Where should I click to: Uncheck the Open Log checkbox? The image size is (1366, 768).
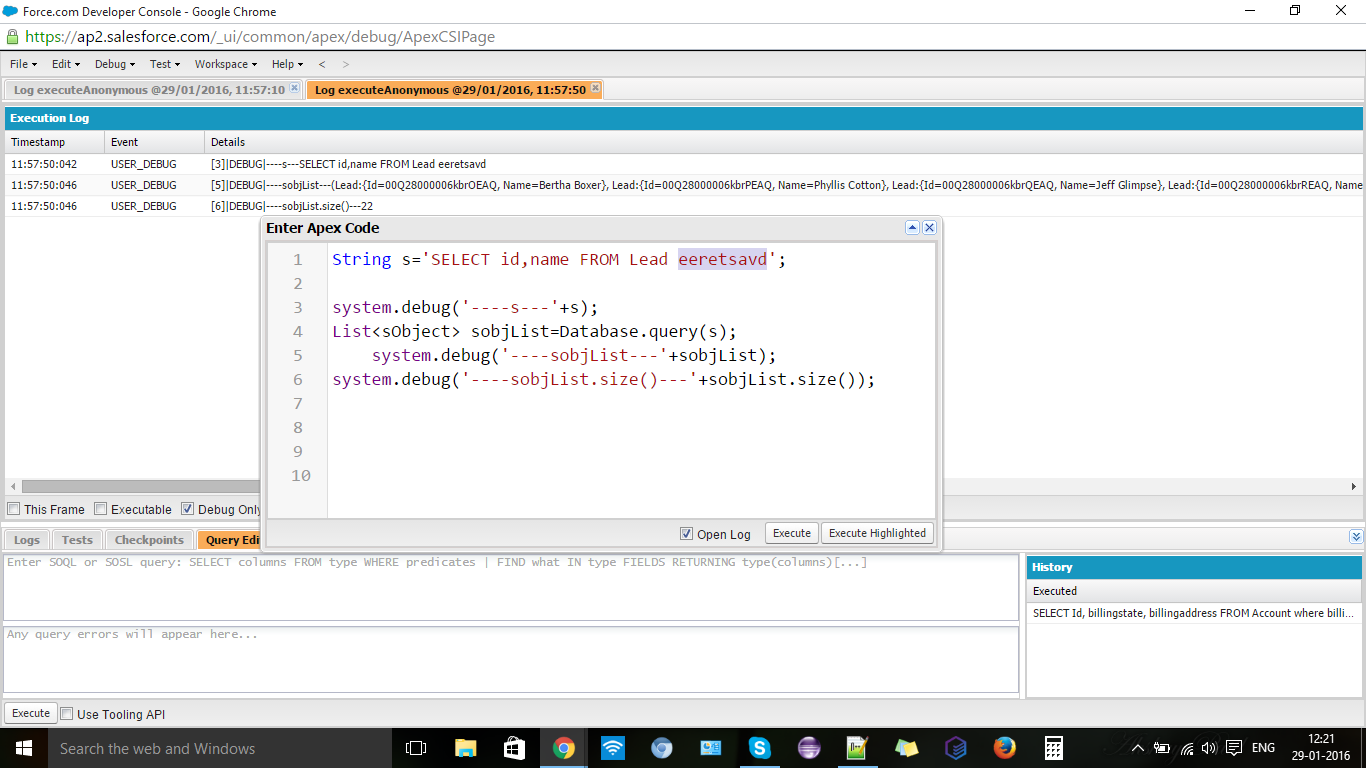[686, 534]
